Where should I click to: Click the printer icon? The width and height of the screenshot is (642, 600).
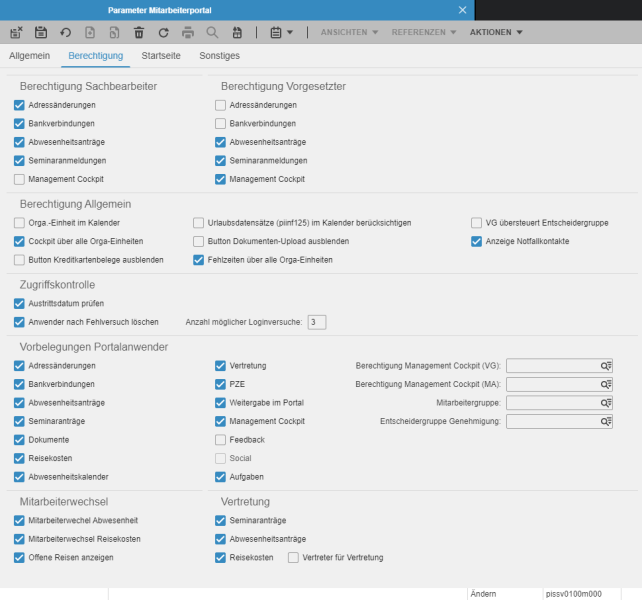tap(188, 32)
